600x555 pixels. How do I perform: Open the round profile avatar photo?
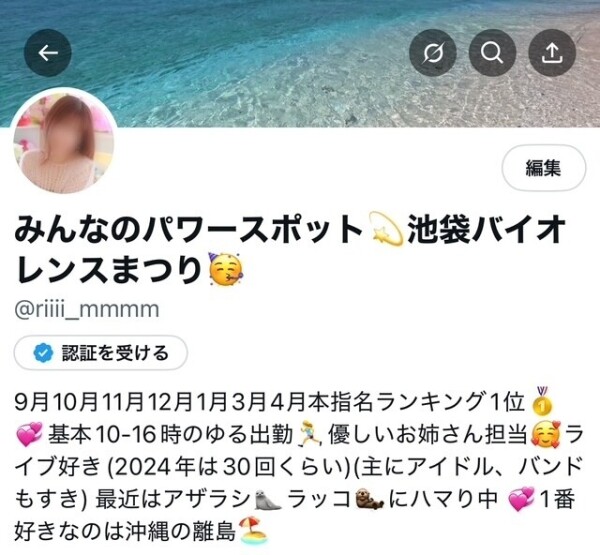[x=64, y=142]
